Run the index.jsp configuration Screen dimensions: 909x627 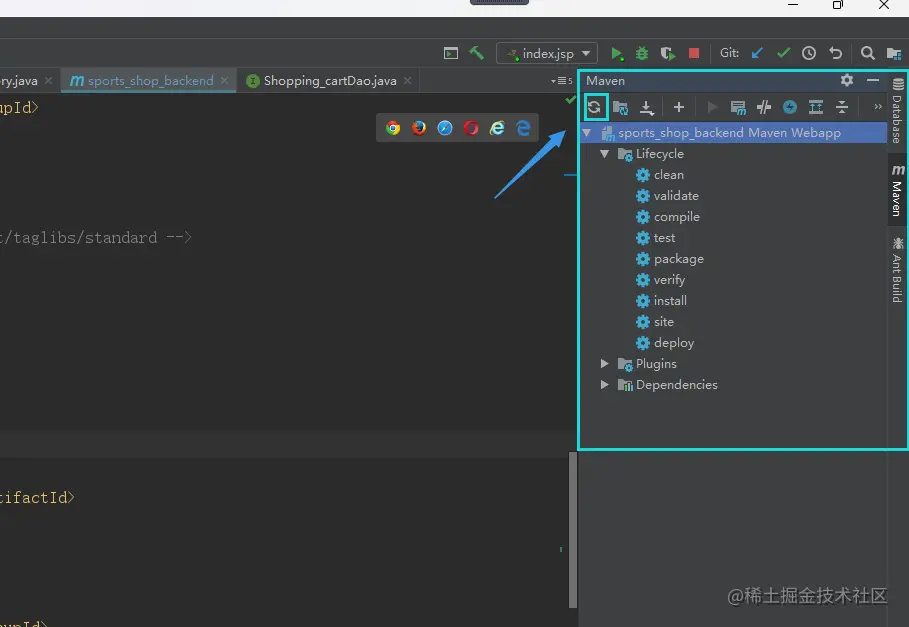pos(617,53)
